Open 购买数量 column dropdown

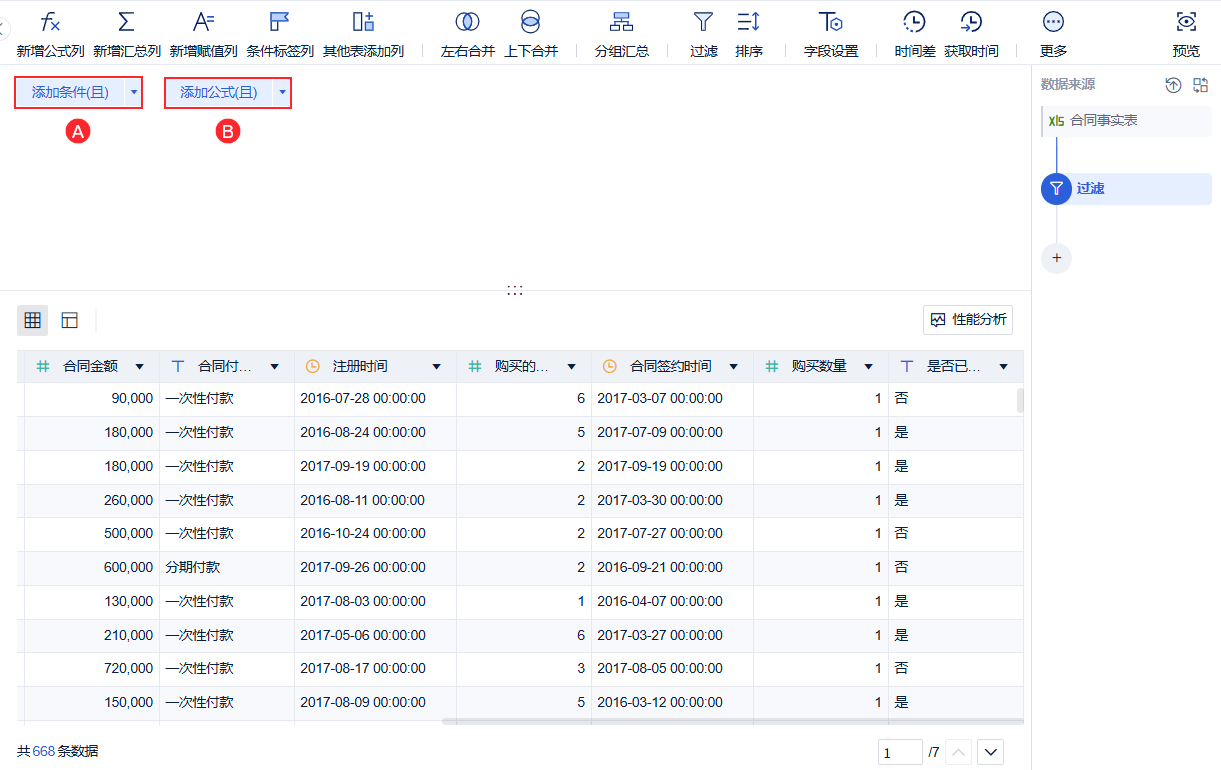pos(869,367)
